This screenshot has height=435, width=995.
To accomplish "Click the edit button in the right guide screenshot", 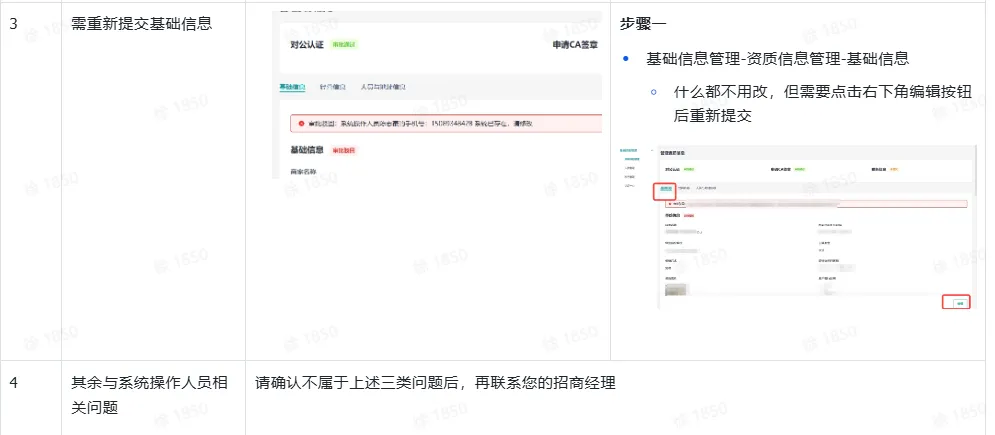I will tap(960, 304).
